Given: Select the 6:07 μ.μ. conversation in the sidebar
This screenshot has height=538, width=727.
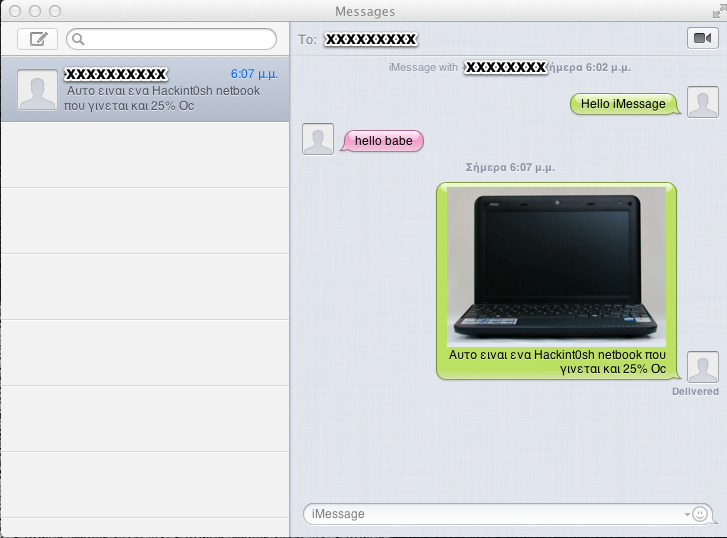Looking at the screenshot, I should (145, 89).
